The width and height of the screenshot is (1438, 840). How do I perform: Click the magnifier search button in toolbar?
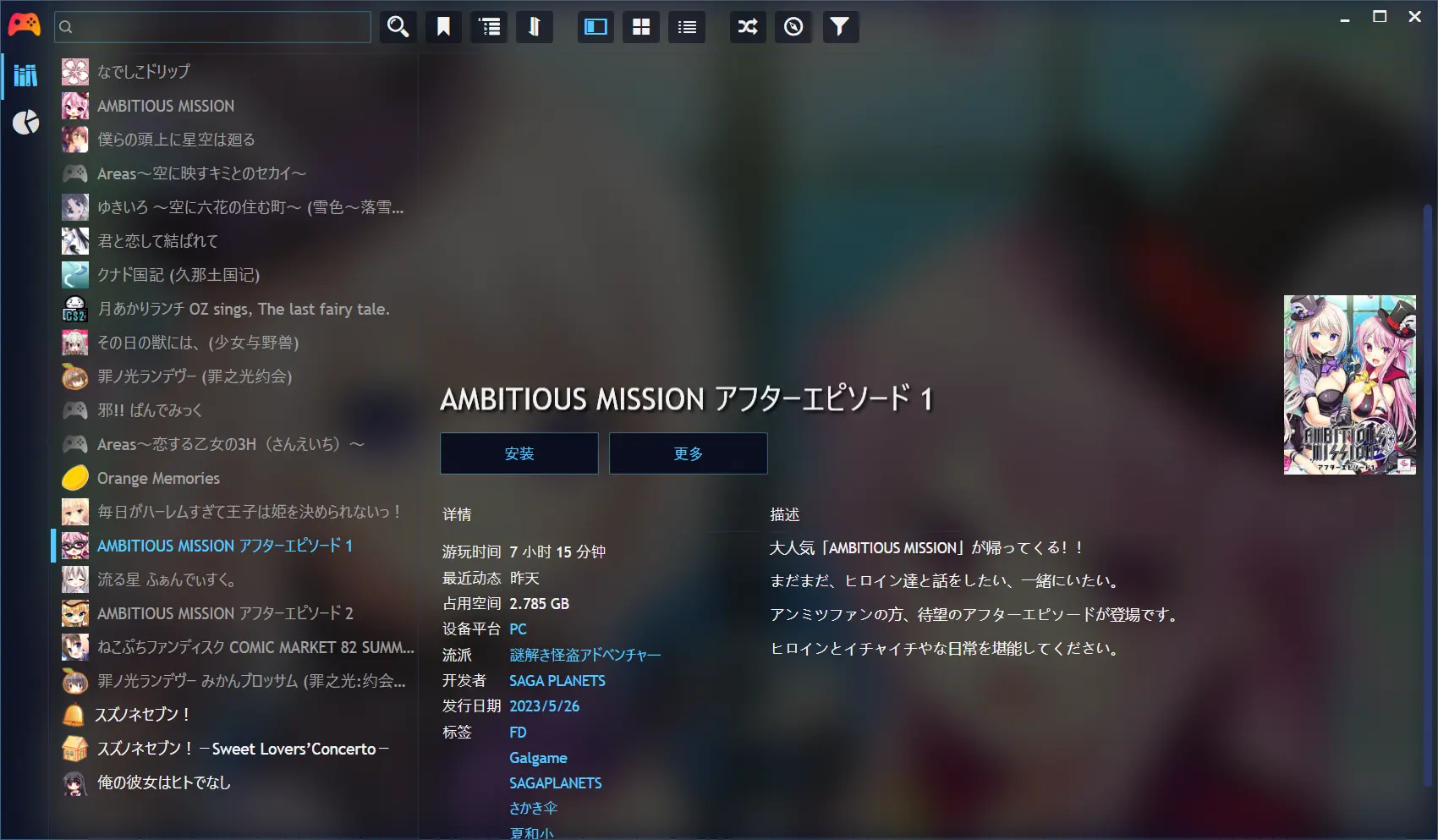398,27
